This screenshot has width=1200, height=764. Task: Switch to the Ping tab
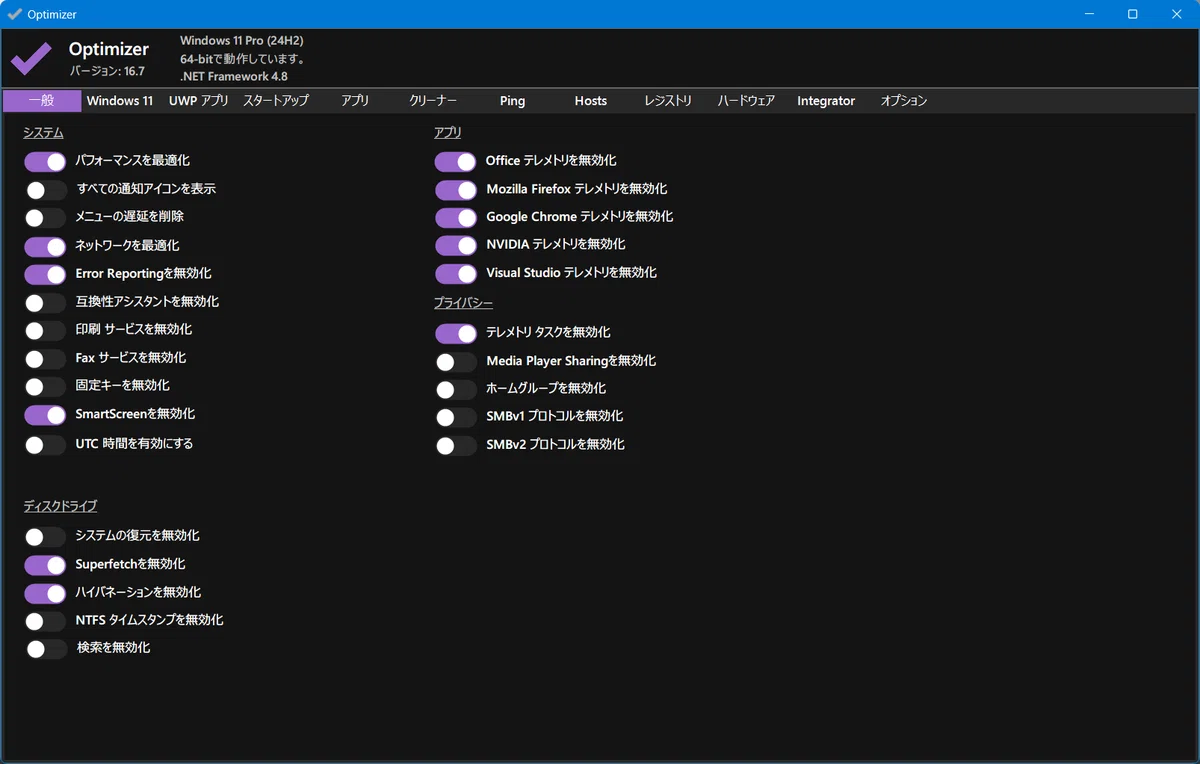[x=512, y=101]
